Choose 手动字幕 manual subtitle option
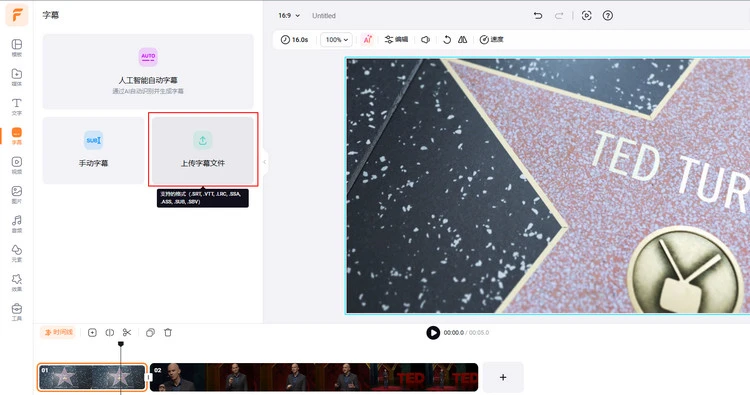The image size is (750, 395). click(x=93, y=150)
